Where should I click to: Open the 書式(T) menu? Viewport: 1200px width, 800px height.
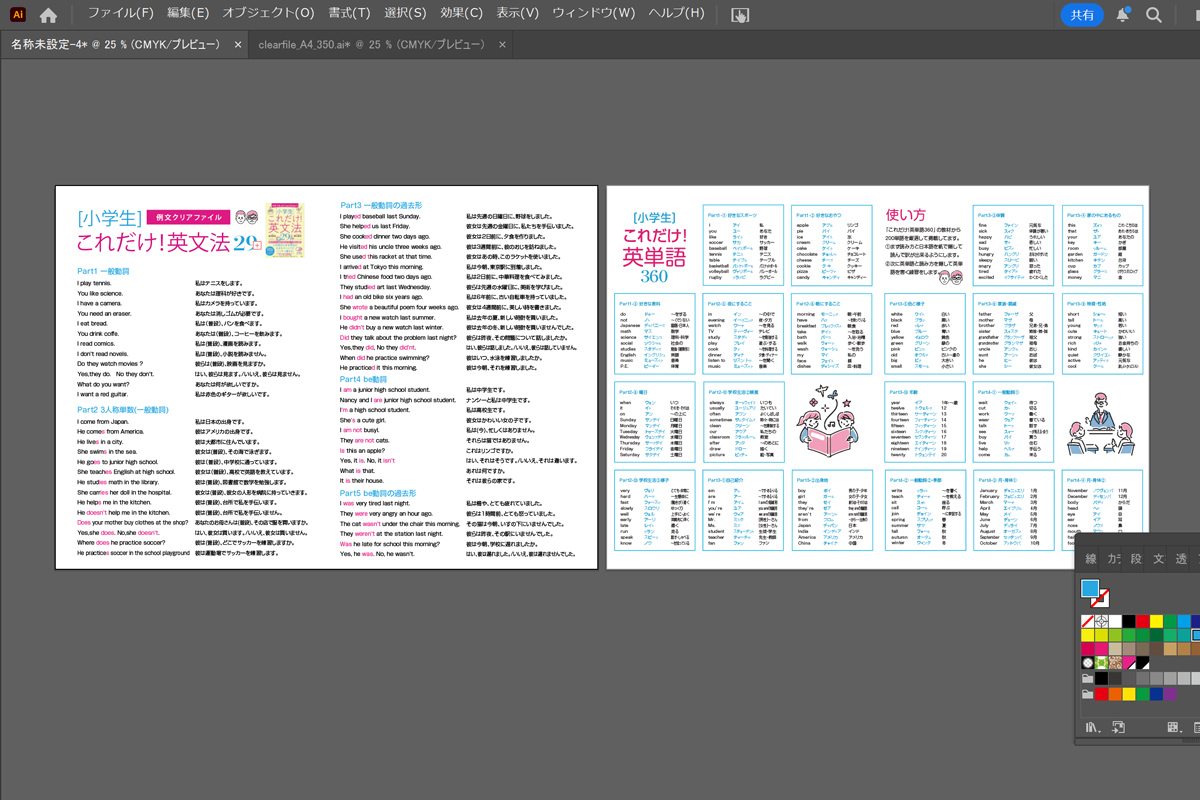tap(349, 14)
